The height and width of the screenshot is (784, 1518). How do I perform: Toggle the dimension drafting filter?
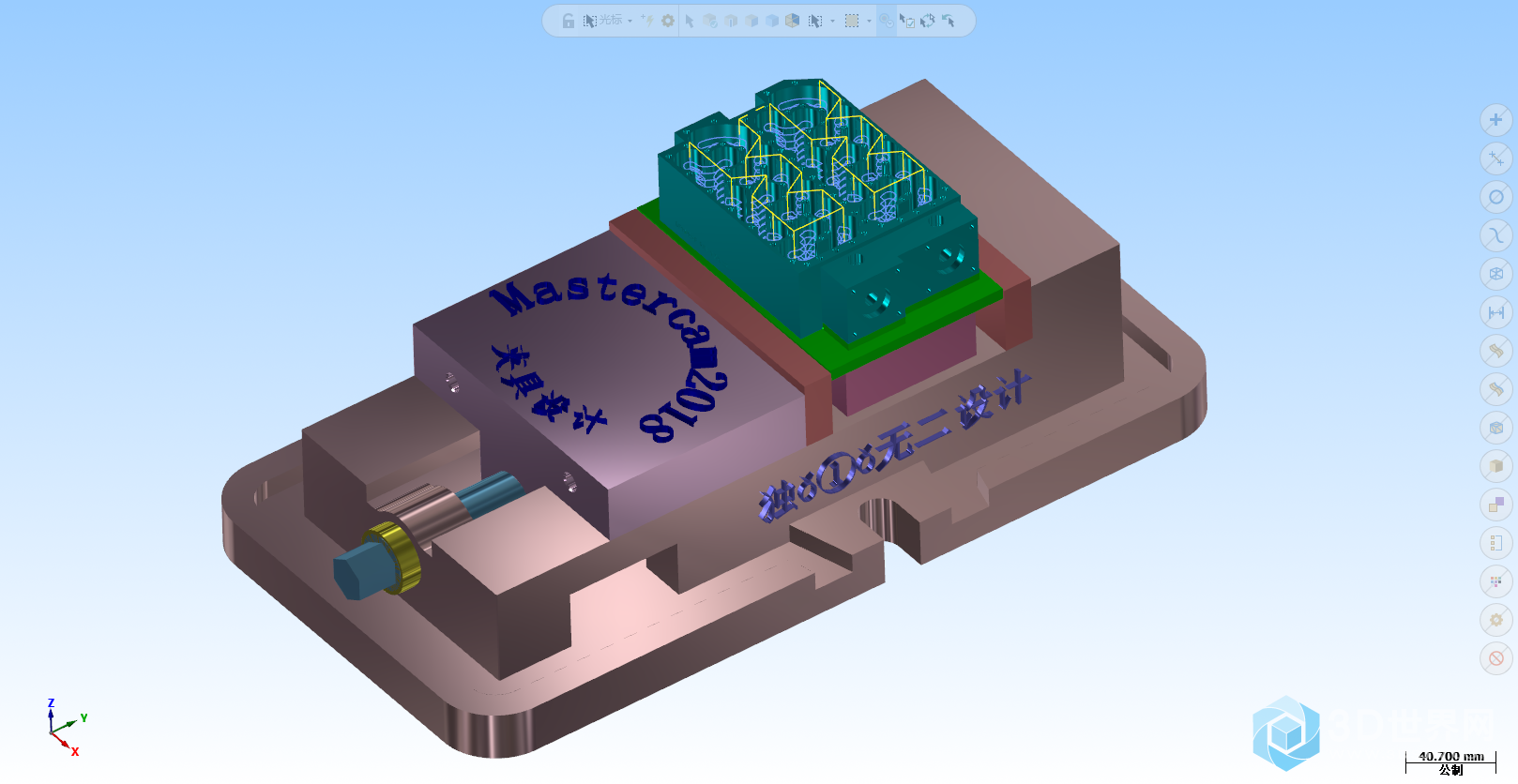(x=1496, y=312)
